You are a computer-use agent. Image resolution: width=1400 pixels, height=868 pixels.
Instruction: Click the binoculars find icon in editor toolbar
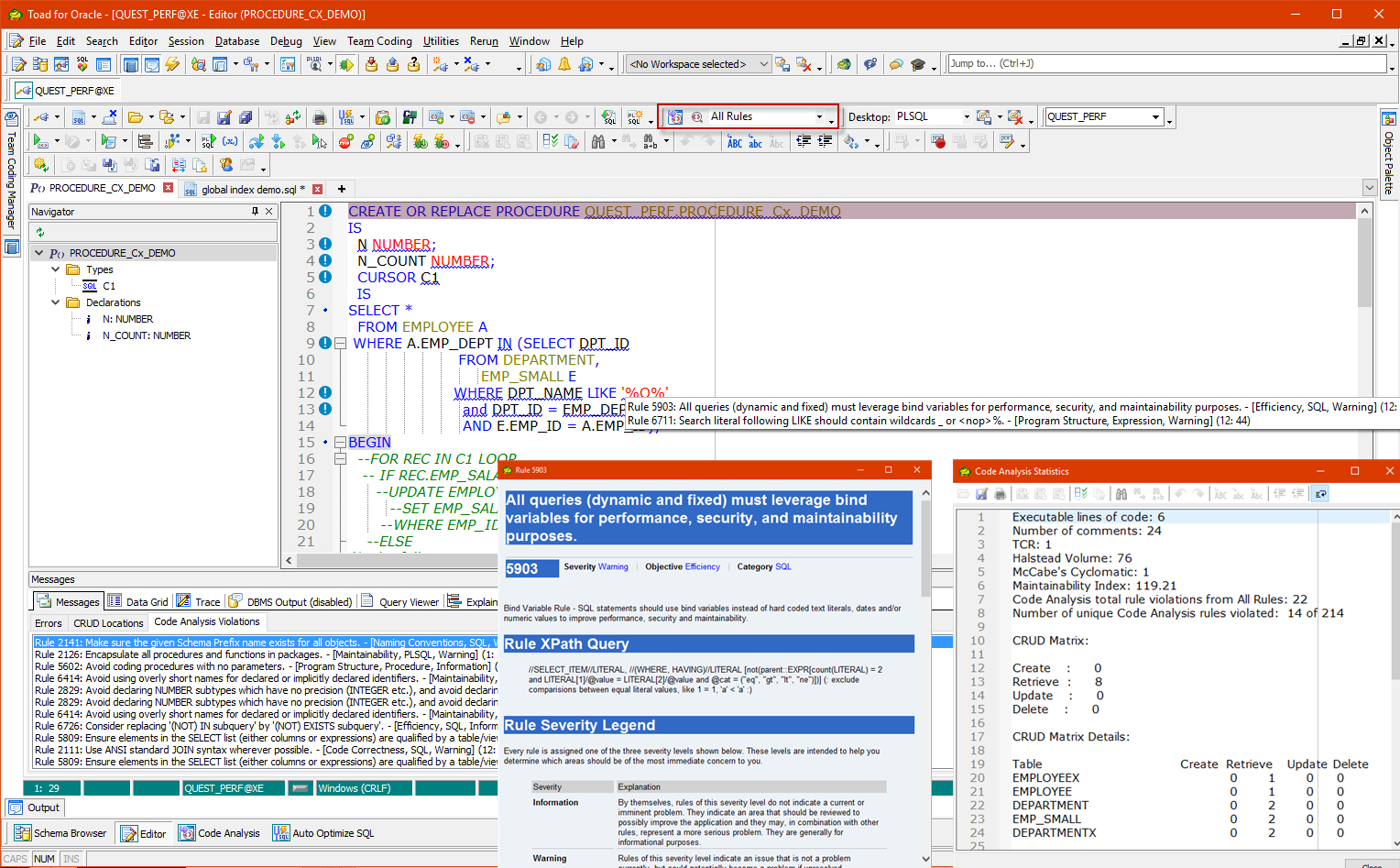pos(598,141)
